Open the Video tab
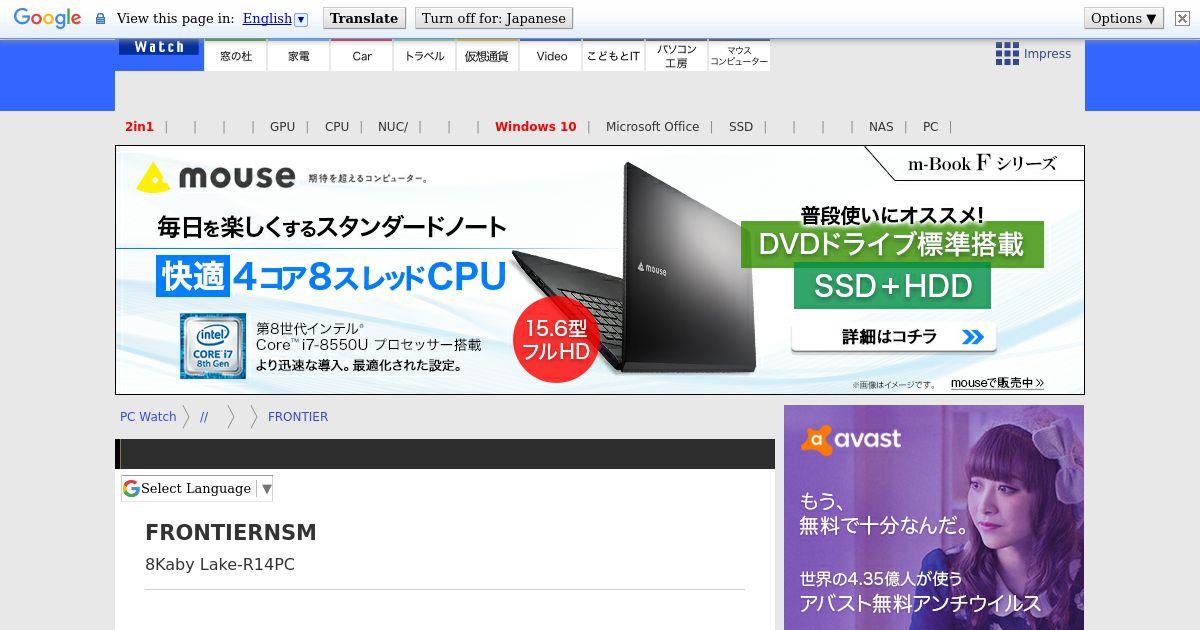Image resolution: width=1200 pixels, height=630 pixels. 551,56
